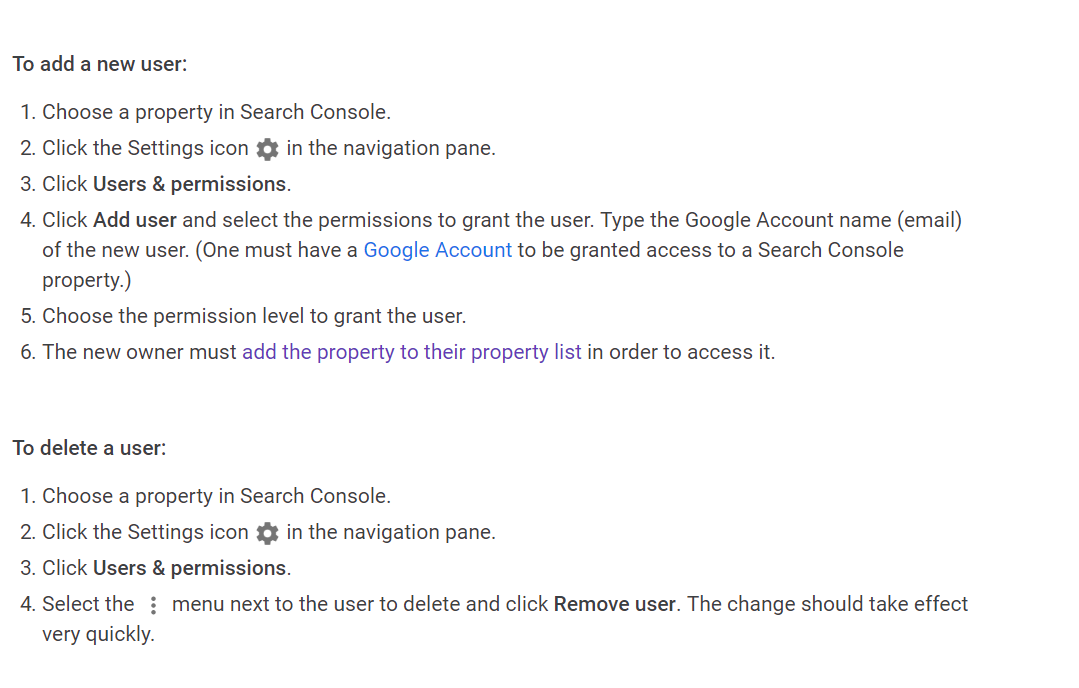The width and height of the screenshot is (1079, 688).
Task: Click 'Choose a property' step under delete a user
Action: click(x=216, y=496)
